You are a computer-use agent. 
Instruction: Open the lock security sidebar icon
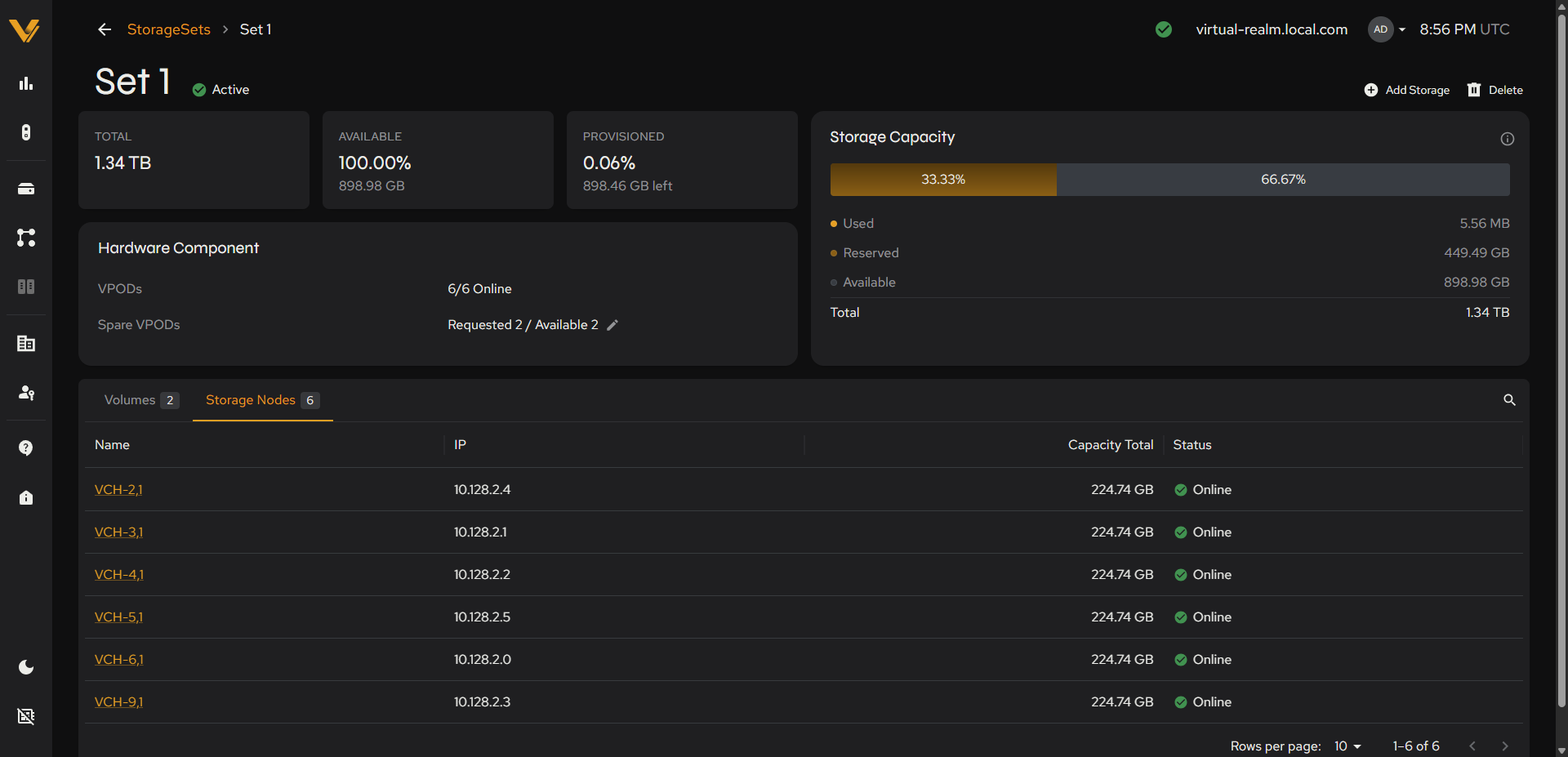pos(26,497)
